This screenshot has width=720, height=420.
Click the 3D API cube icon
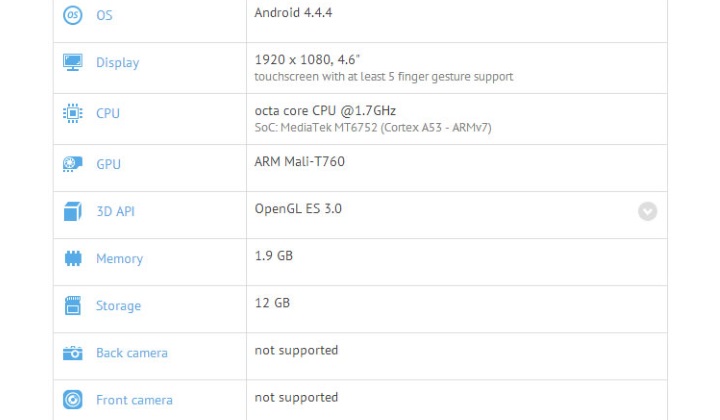click(x=73, y=211)
